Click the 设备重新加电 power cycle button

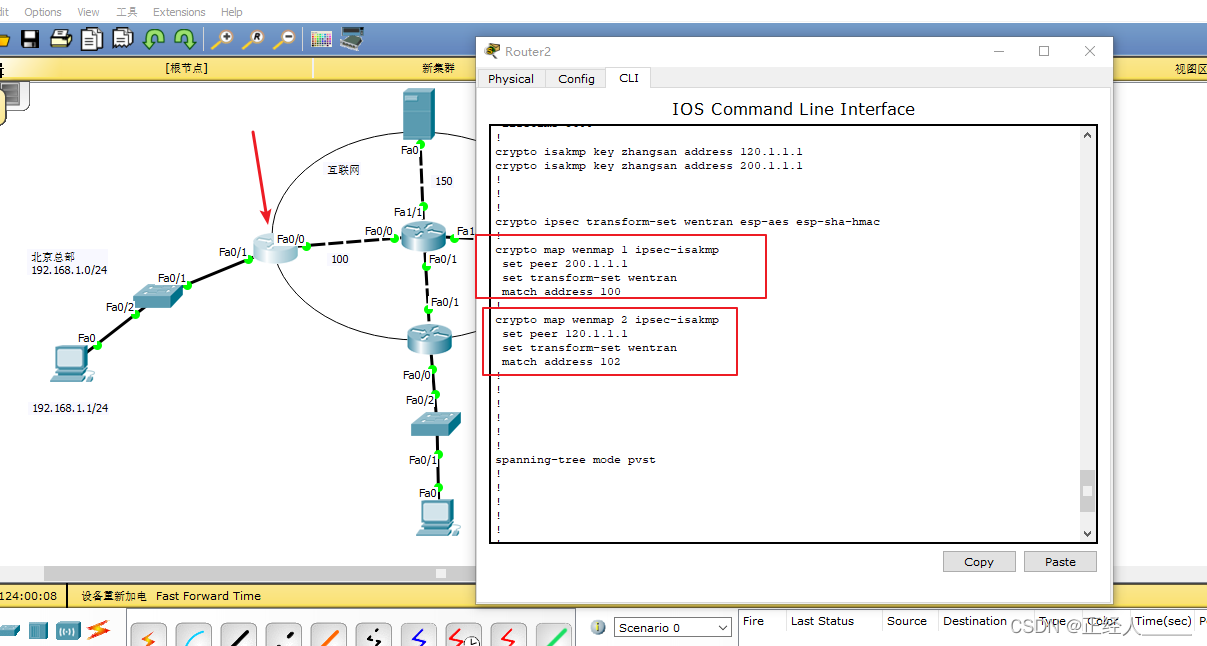click(x=114, y=595)
